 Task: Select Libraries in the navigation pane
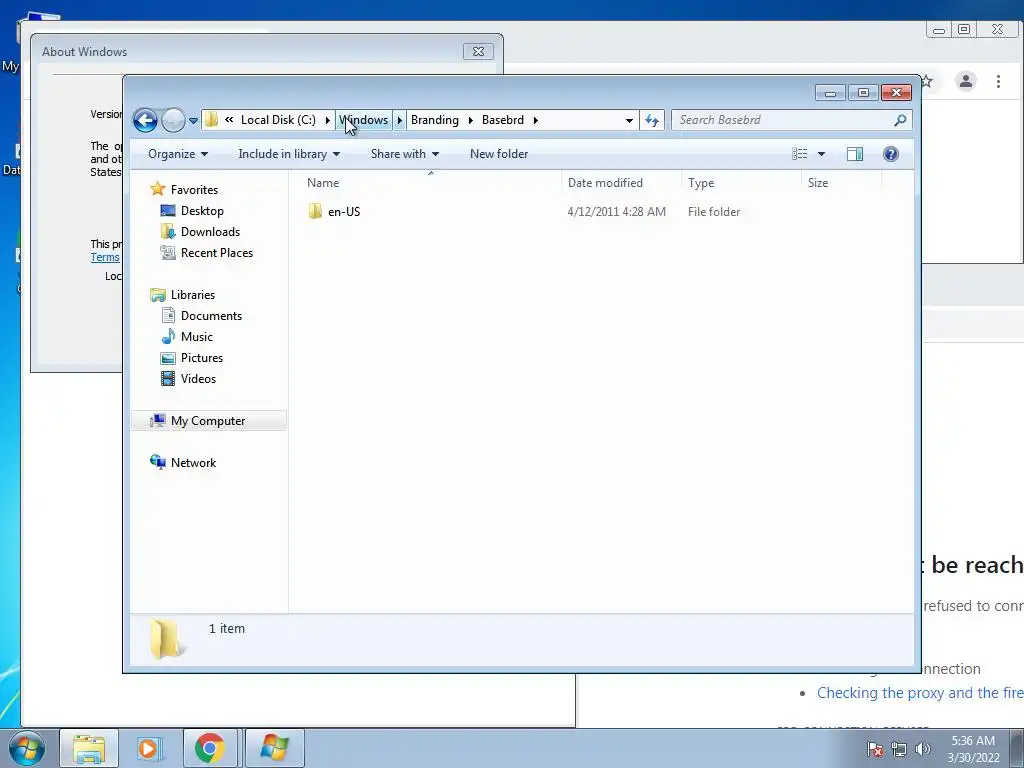tap(193, 295)
